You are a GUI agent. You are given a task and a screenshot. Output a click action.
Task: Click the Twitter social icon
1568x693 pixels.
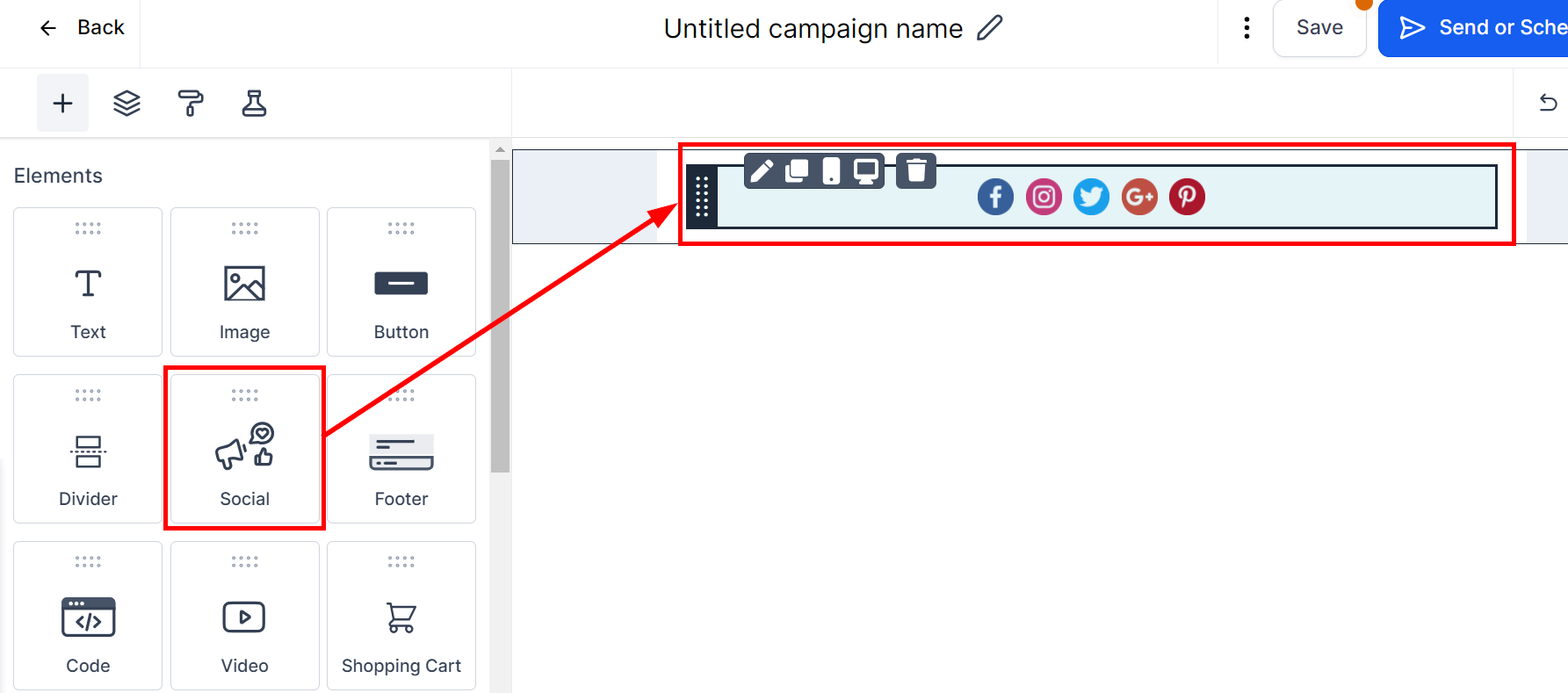(1091, 197)
